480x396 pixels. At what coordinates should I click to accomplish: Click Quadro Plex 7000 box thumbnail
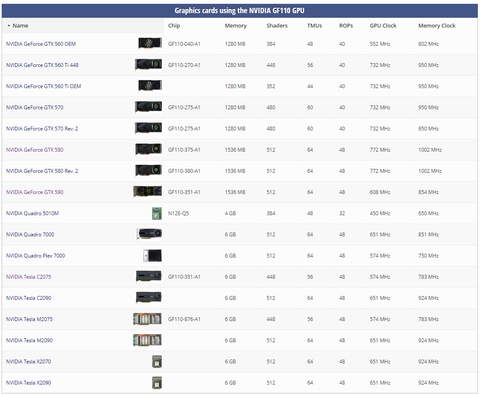pos(153,256)
